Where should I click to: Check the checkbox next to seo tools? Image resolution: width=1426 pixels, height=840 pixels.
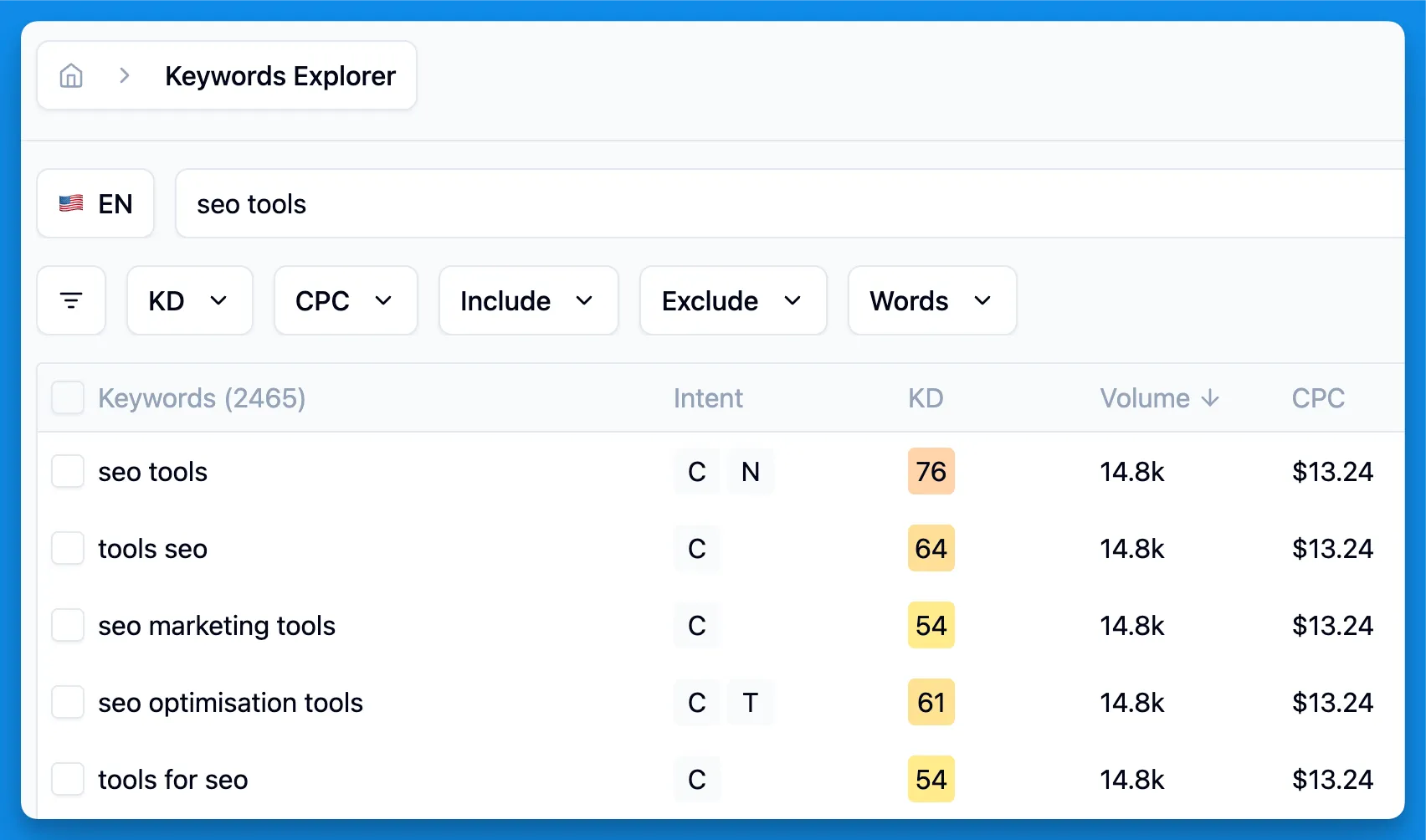point(68,471)
